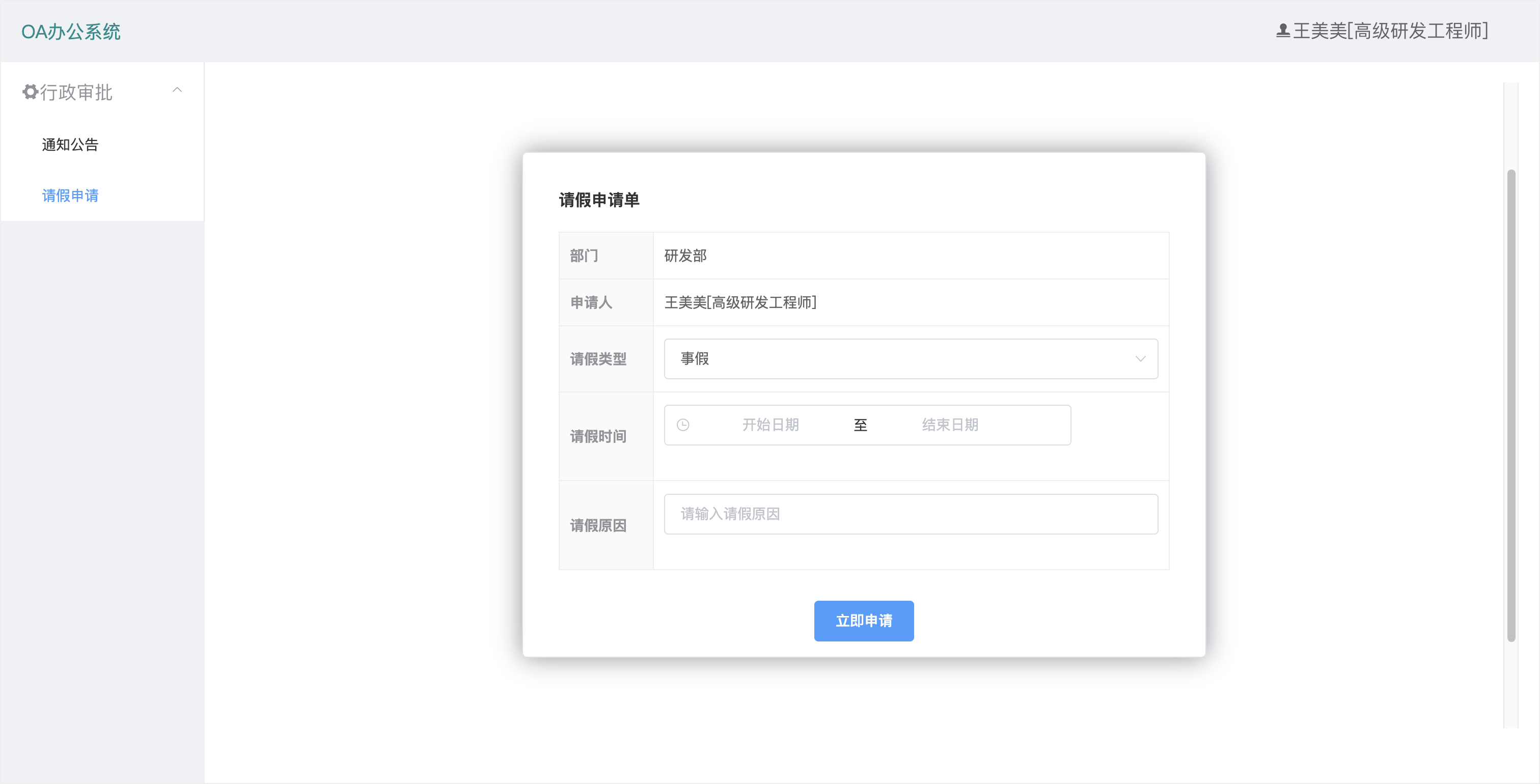Click the 结束日期 end date field

pos(950,425)
